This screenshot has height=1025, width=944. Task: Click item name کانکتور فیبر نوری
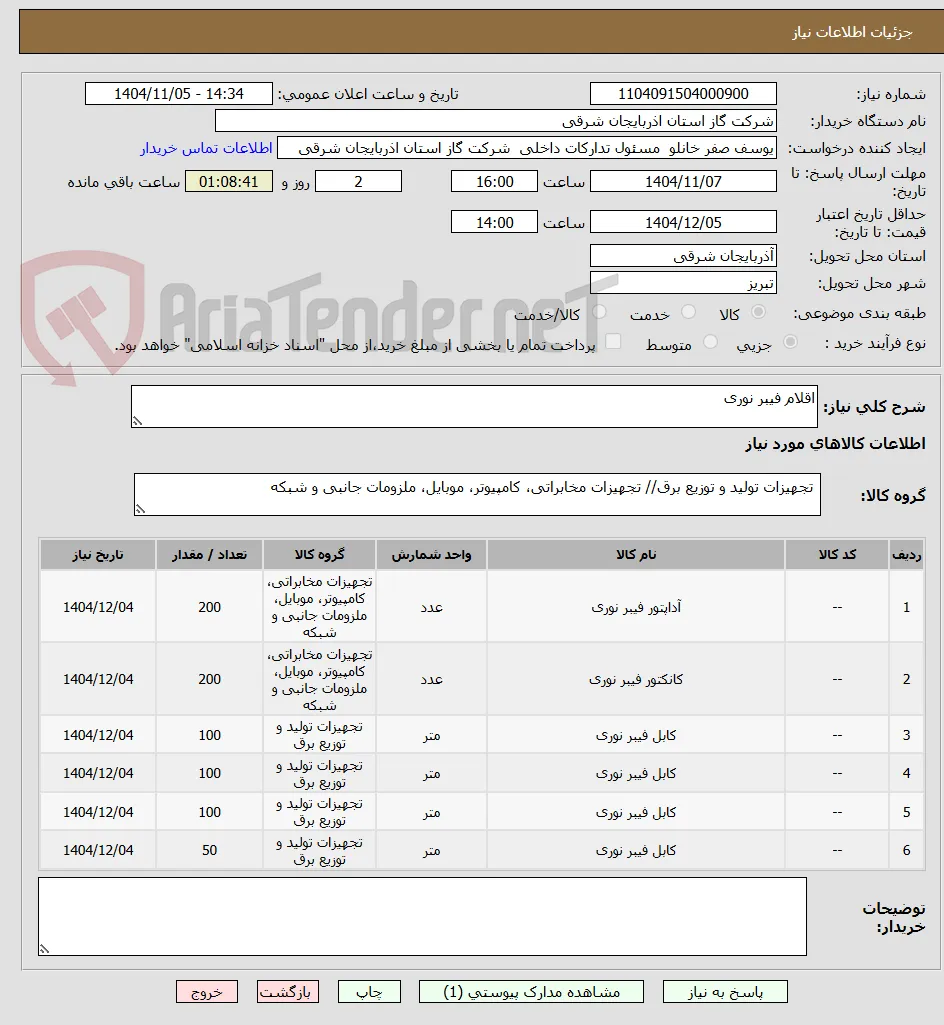pos(635,679)
